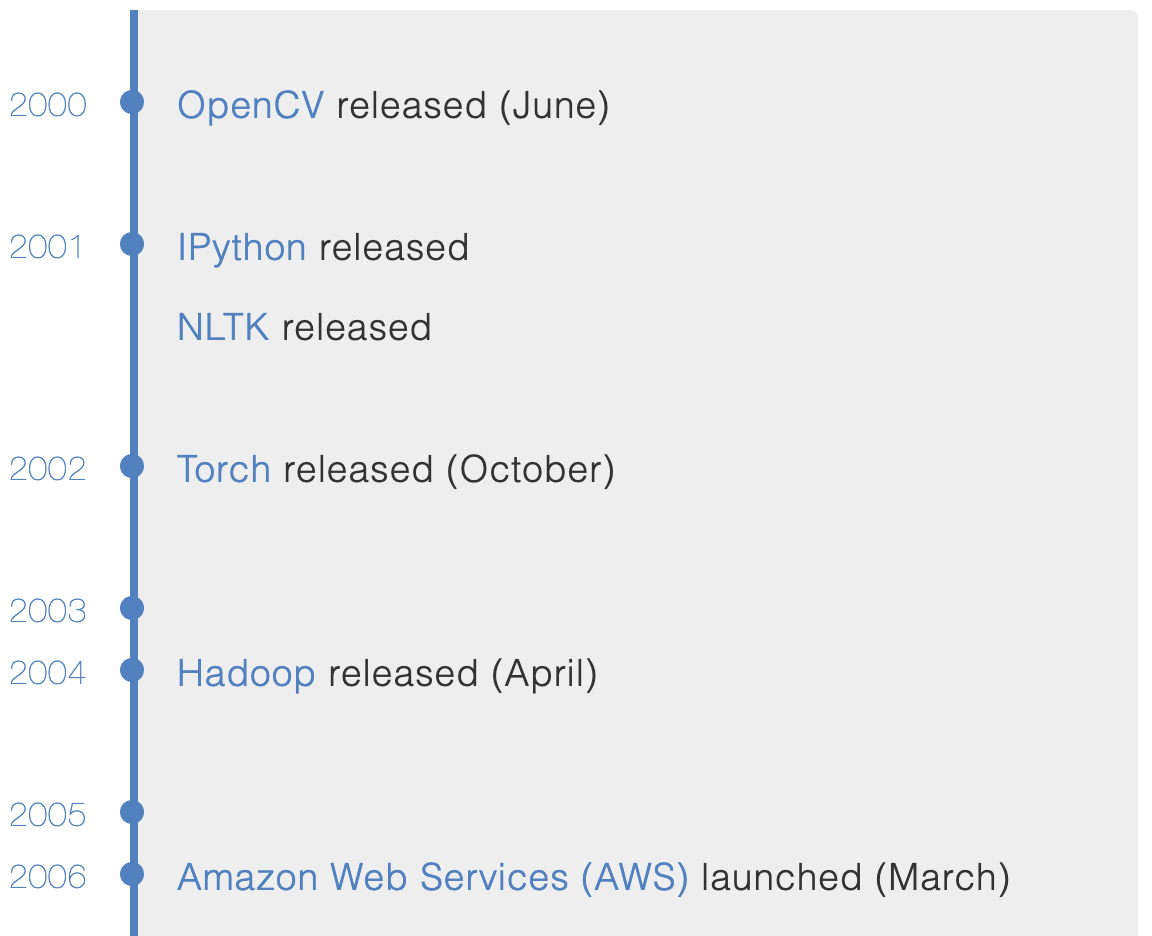
Task: Open the NLTK link
Action: 223,328
